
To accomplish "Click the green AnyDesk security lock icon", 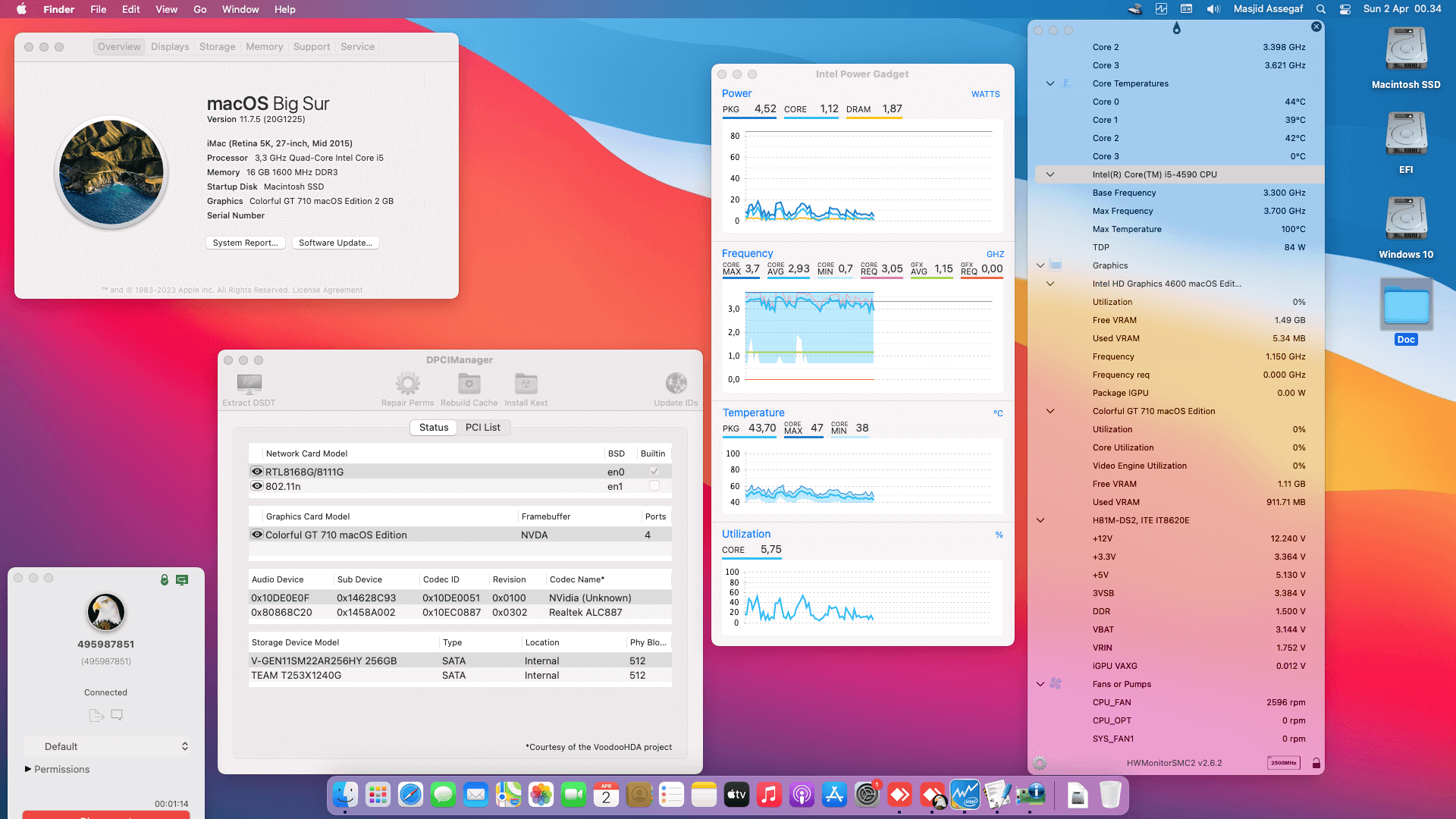I will [165, 579].
